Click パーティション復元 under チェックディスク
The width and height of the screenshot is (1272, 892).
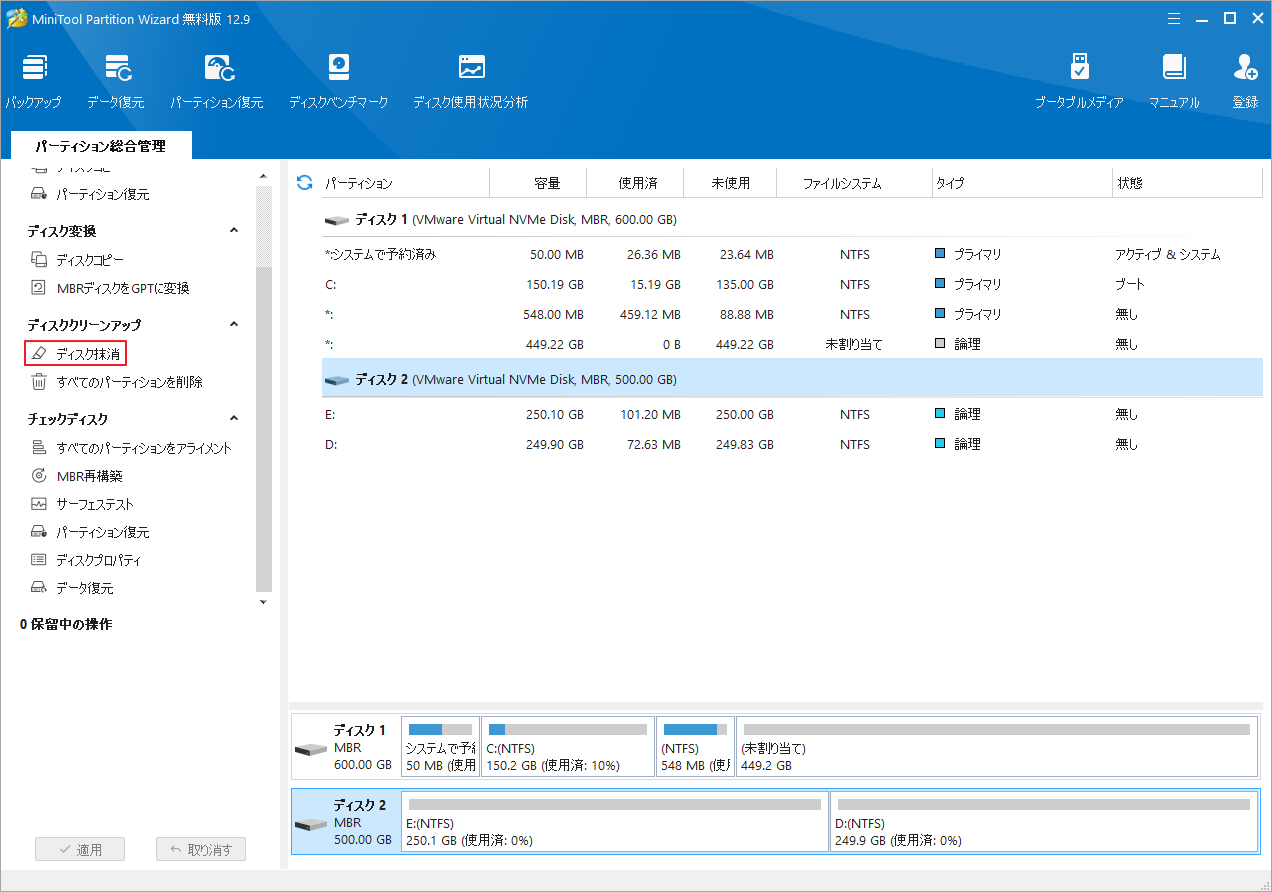90,532
